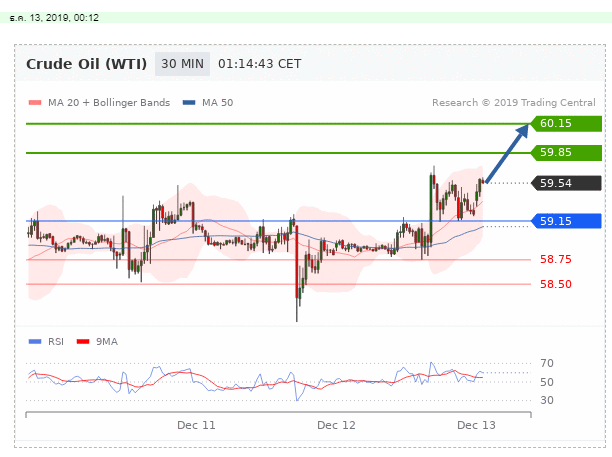This screenshot has width=612, height=457.
Task: Select the 58.50 support level label
Action: 555,284
